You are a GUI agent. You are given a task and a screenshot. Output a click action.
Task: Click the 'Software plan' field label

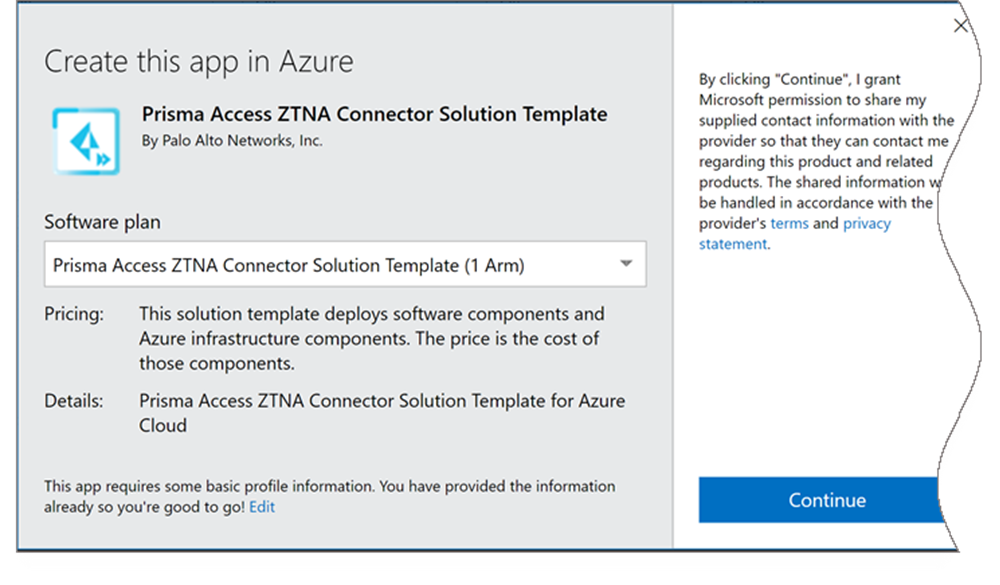102,221
